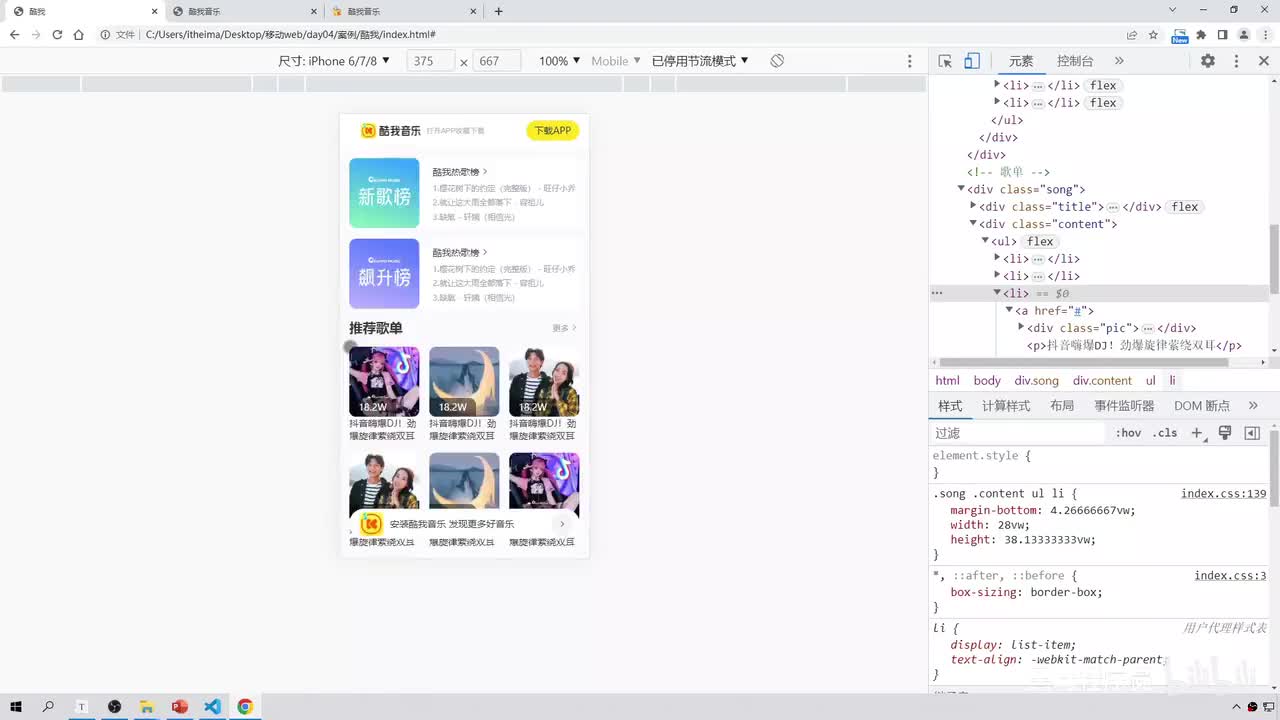This screenshot has width=1280, height=720.
Task: Toggle rendering emulations paintbrush icon
Action: (1224, 433)
